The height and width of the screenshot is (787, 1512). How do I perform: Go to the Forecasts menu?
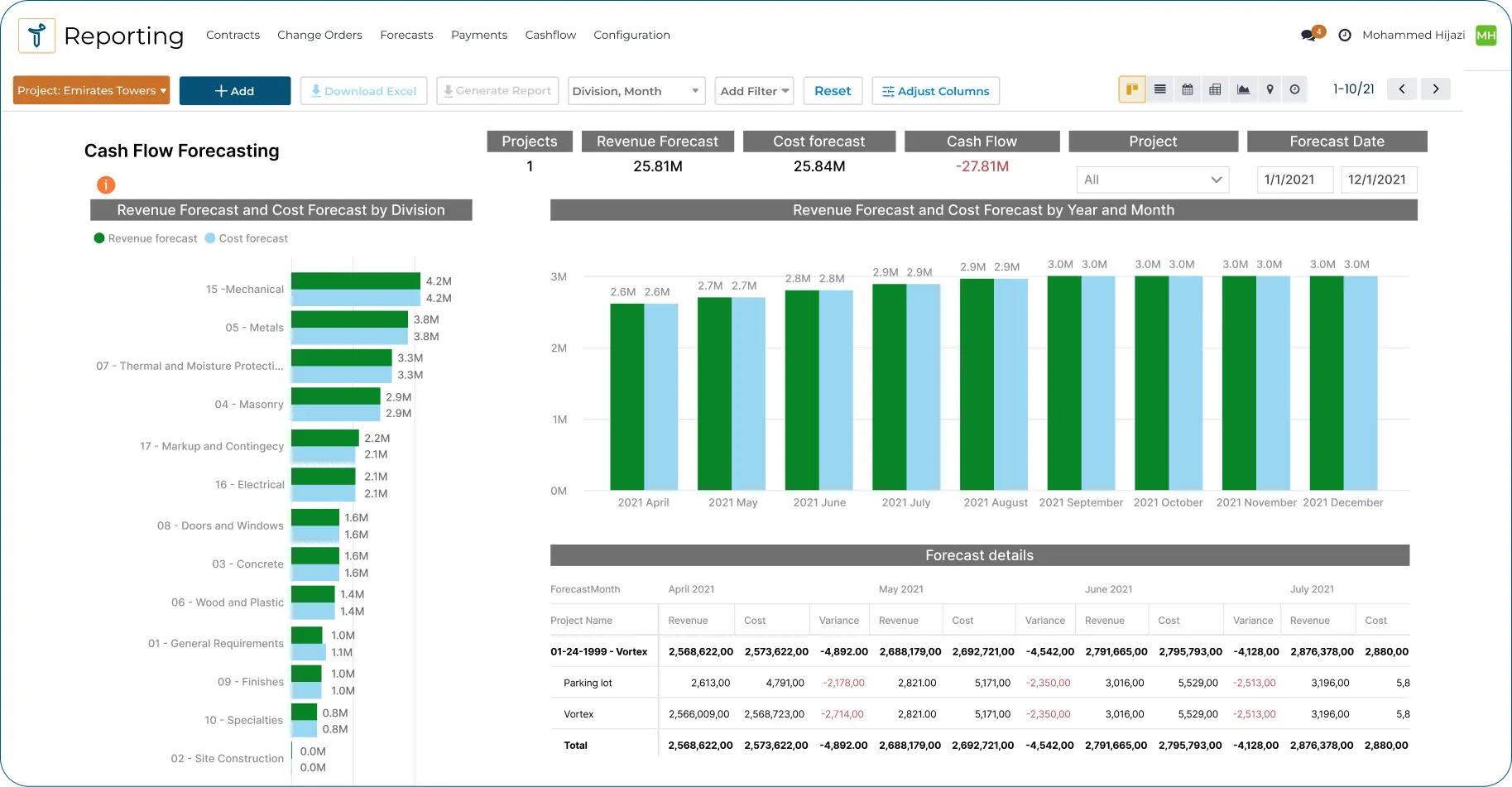[x=406, y=35]
